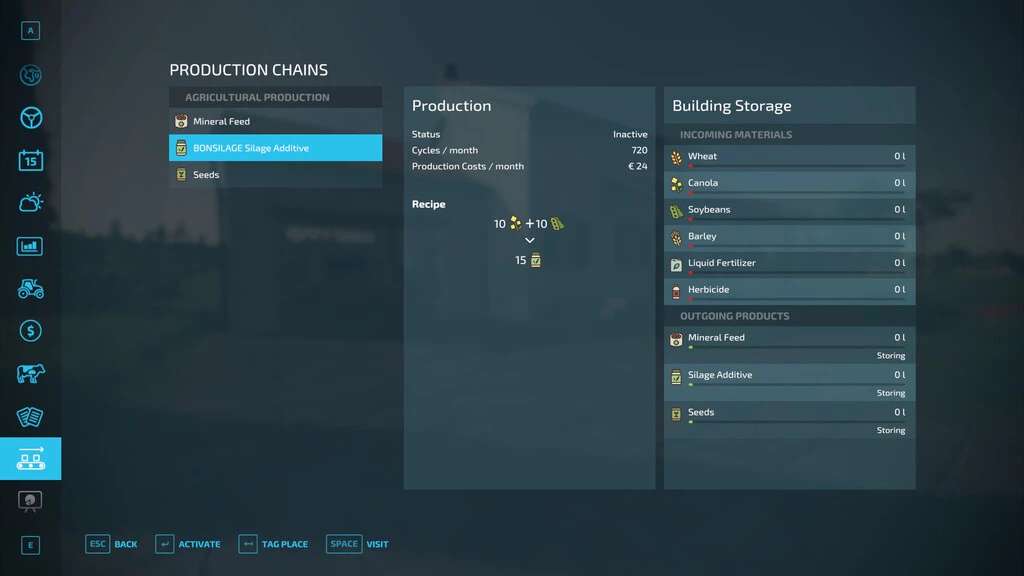Open the animals cow page
This screenshot has width=1024, height=576.
[x=30, y=374]
